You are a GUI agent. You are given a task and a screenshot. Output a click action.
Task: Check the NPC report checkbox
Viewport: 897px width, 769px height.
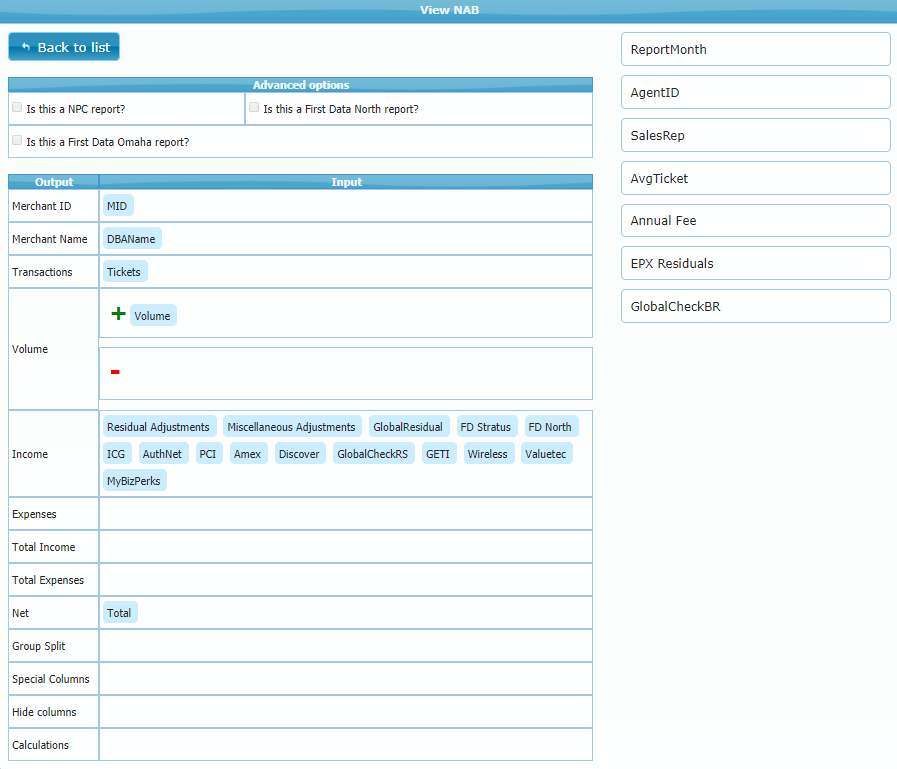pos(17,107)
